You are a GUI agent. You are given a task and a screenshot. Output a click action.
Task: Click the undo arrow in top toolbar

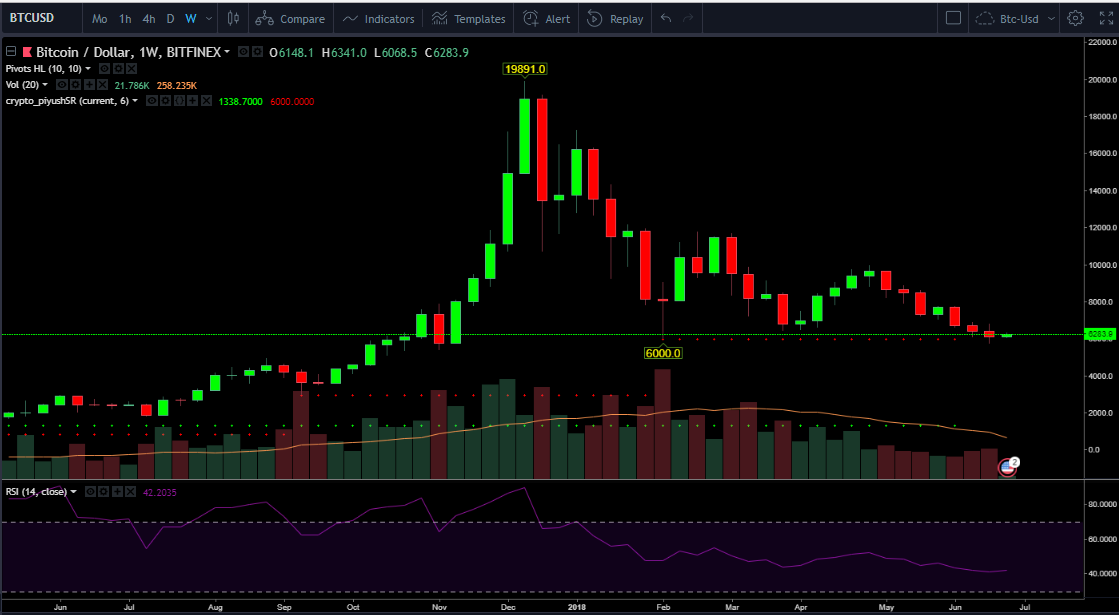coord(666,19)
